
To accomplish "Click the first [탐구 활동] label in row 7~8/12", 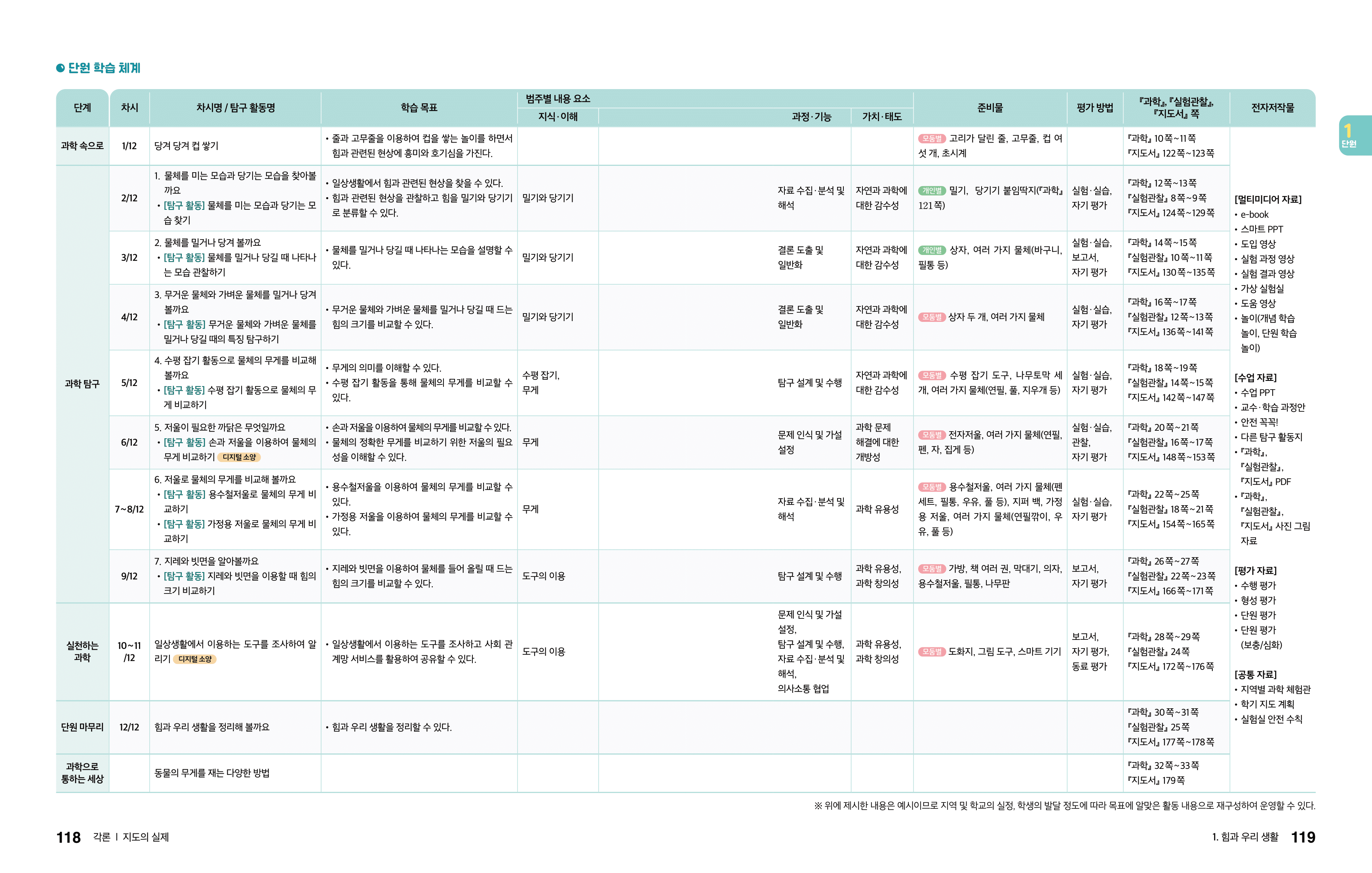I will (x=184, y=495).
